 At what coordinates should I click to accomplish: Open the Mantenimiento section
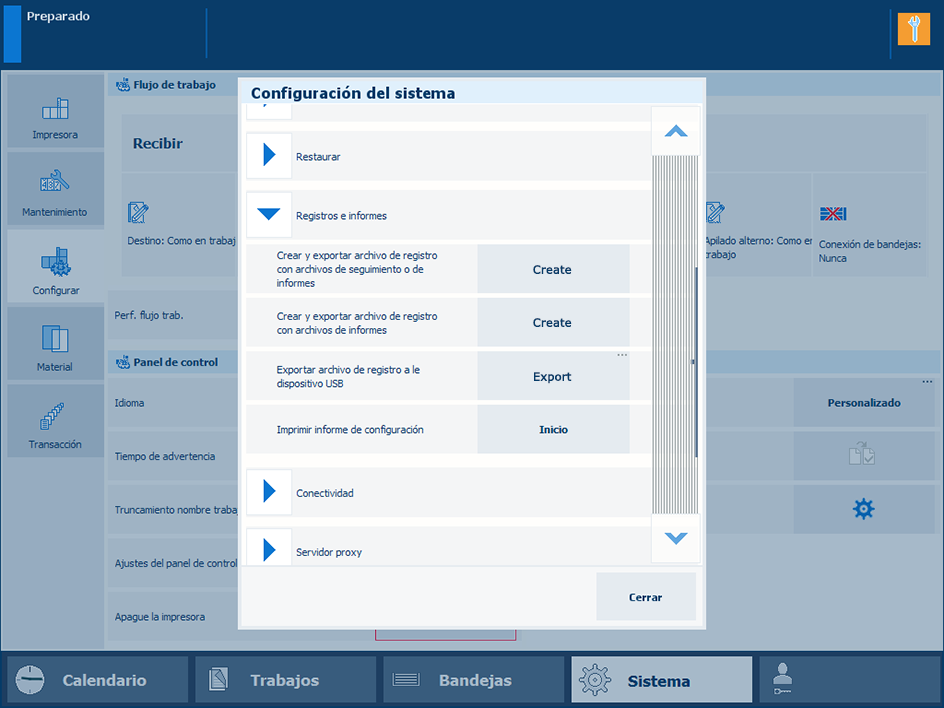click(x=55, y=190)
